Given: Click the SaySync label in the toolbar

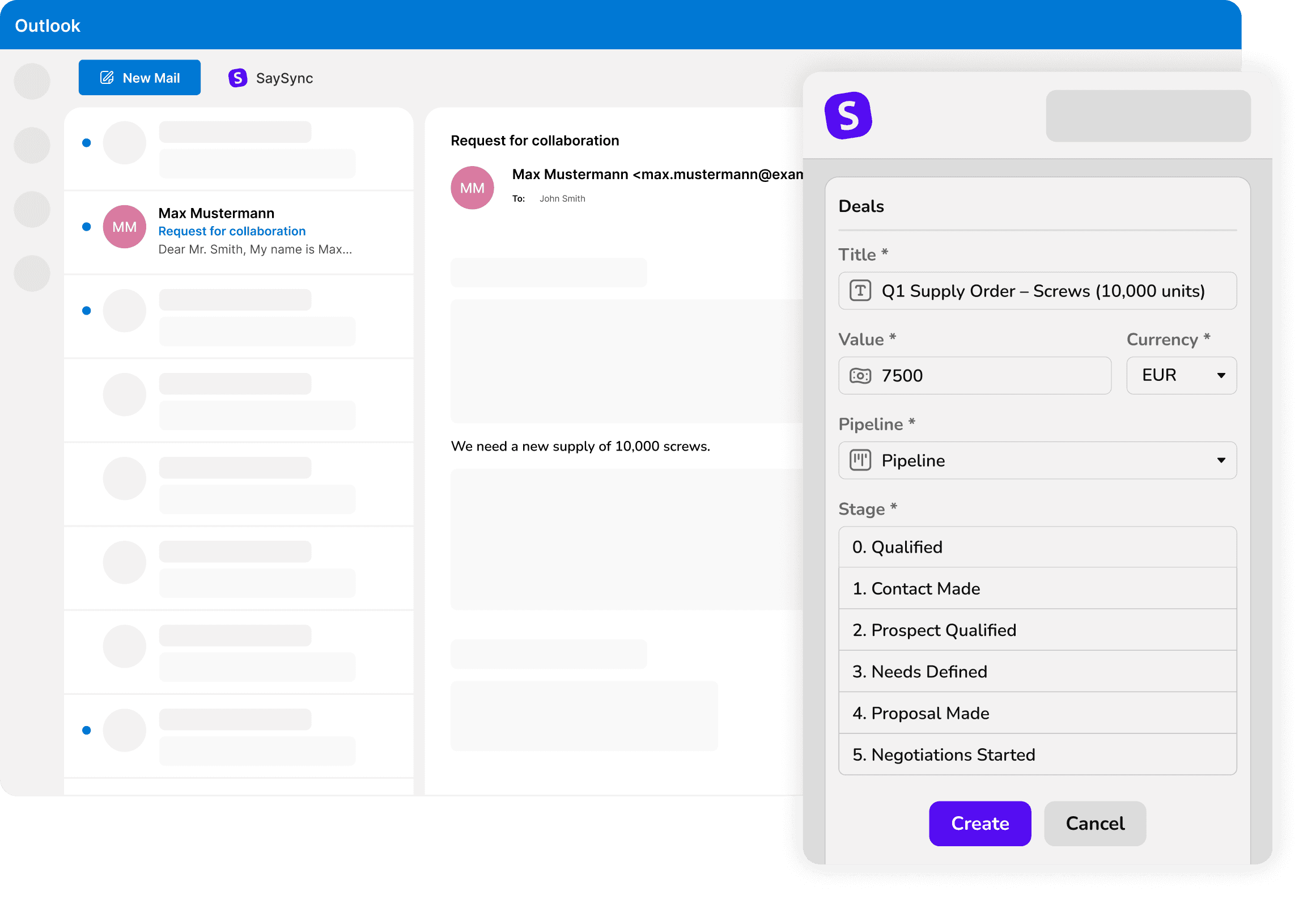Looking at the screenshot, I should (285, 78).
